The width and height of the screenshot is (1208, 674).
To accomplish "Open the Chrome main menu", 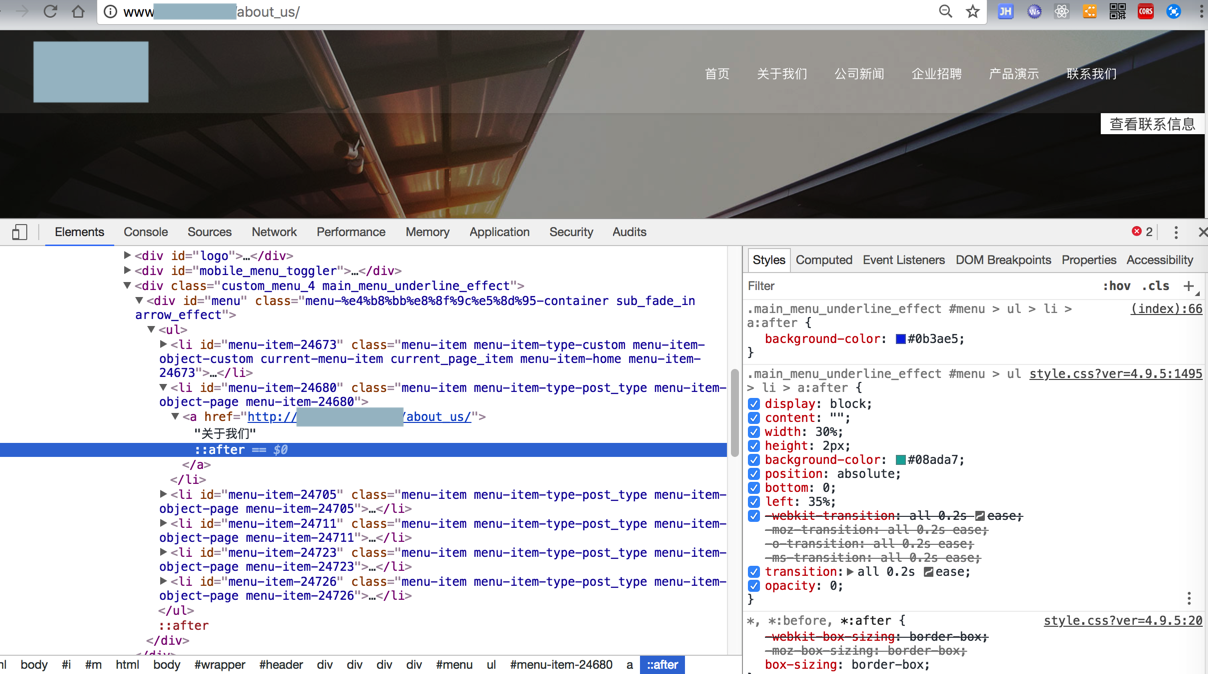I will tap(1201, 12).
